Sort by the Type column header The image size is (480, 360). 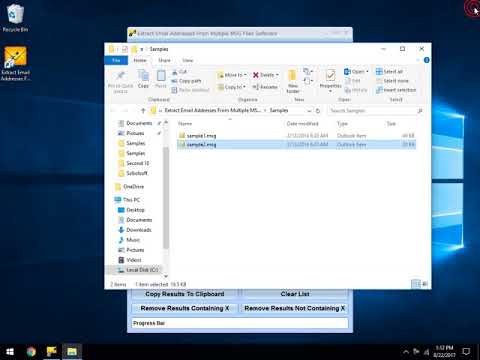pyautogui.click(x=342, y=124)
